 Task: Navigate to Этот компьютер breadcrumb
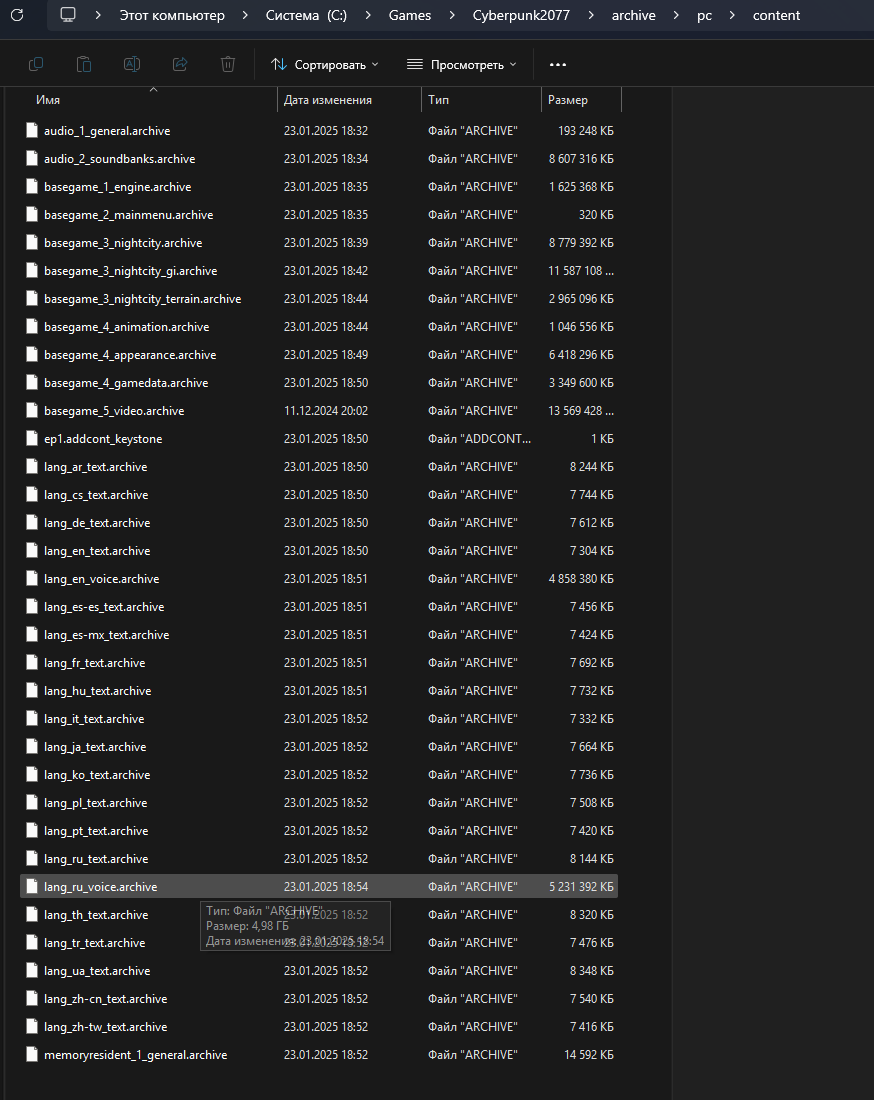[x=172, y=15]
